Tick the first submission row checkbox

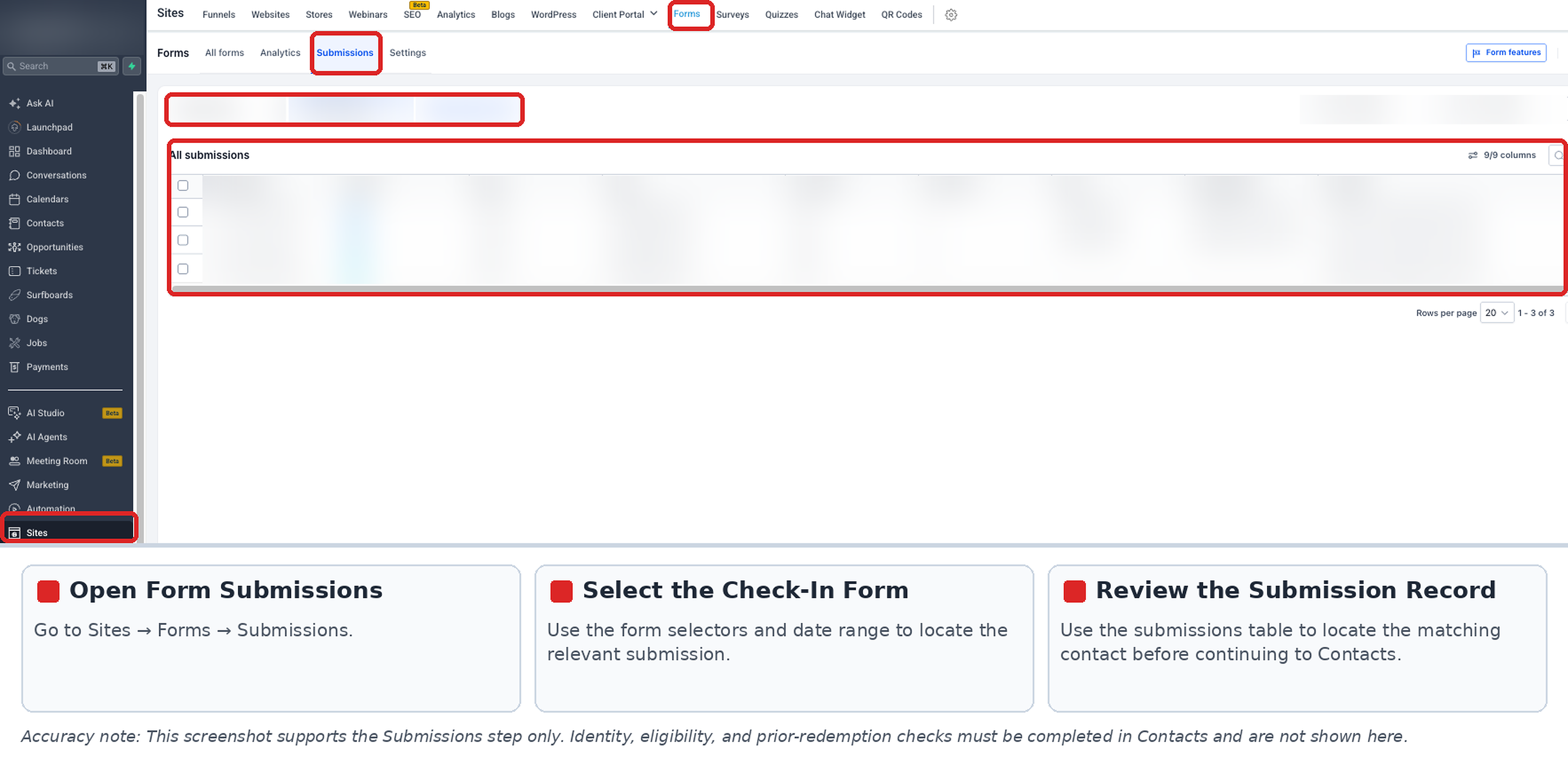[183, 212]
